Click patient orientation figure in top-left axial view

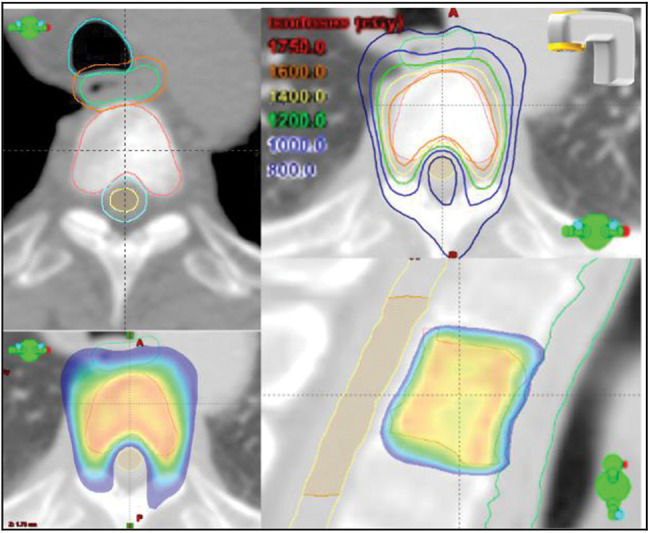point(30,27)
